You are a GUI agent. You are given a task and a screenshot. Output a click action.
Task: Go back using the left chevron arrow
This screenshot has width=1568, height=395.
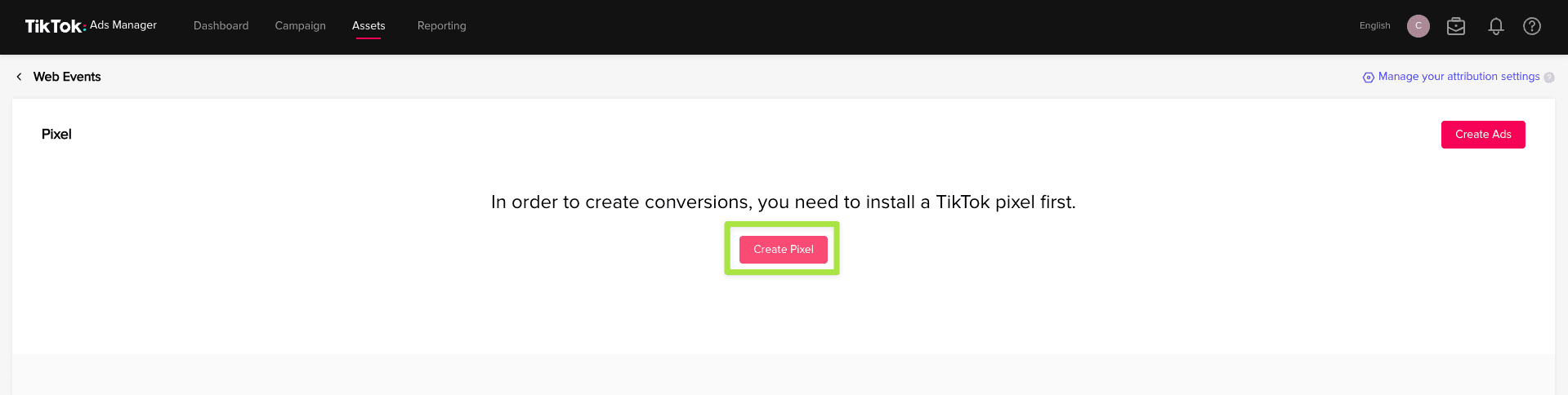(x=19, y=77)
